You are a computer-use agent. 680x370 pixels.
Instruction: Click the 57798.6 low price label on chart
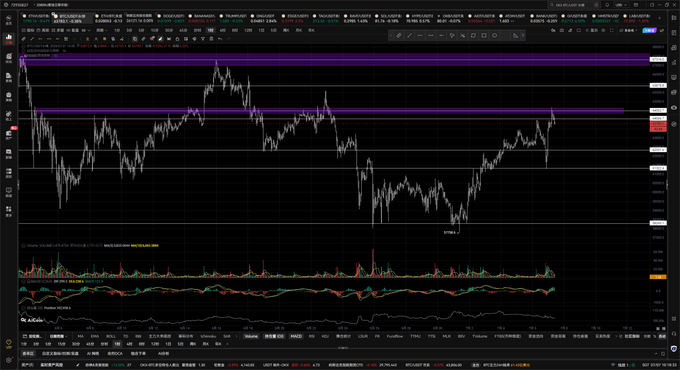[450, 232]
